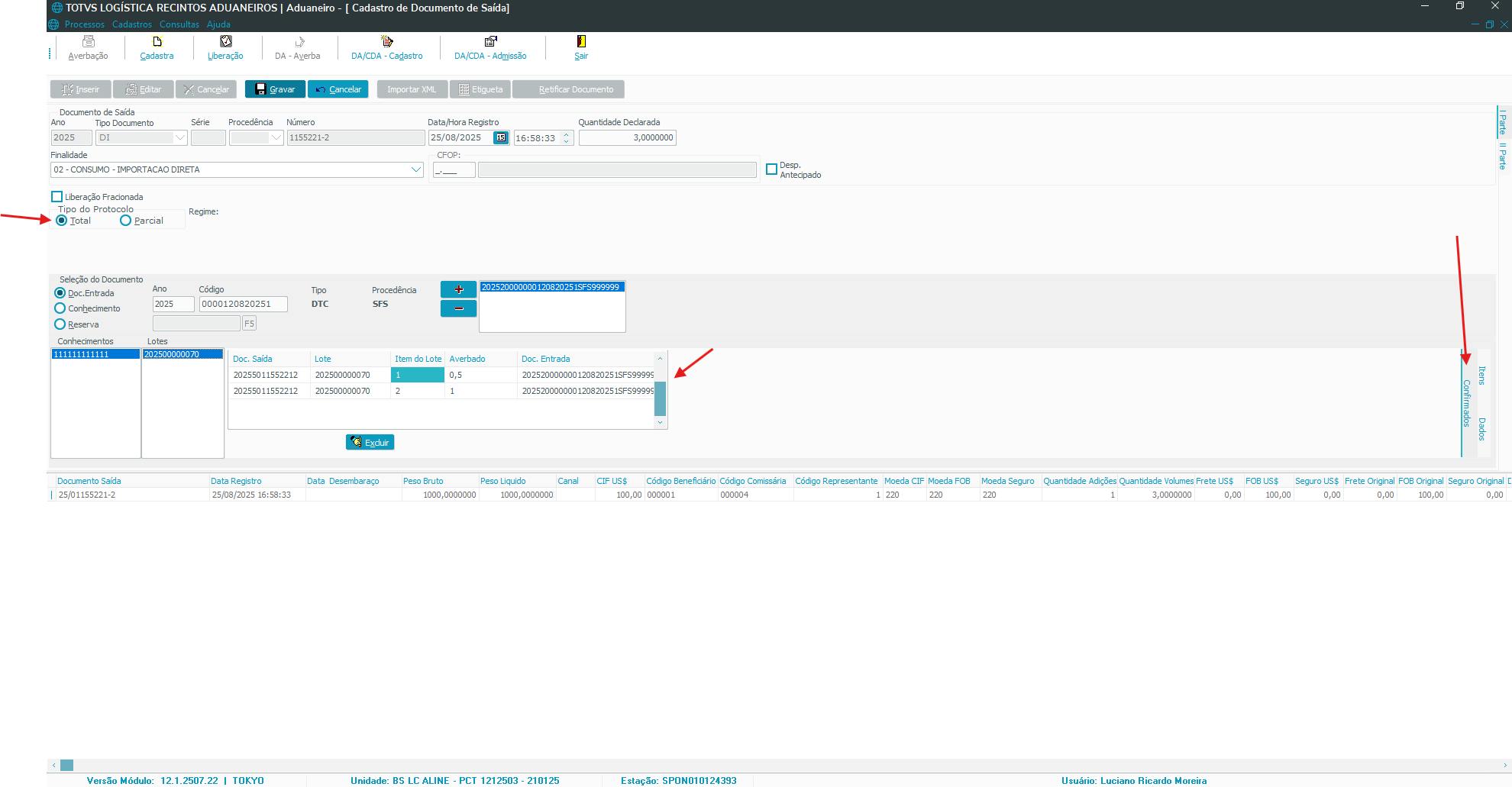Viewport: 1512px width, 787px height.
Task: Click the Inserir button
Action: point(81,89)
